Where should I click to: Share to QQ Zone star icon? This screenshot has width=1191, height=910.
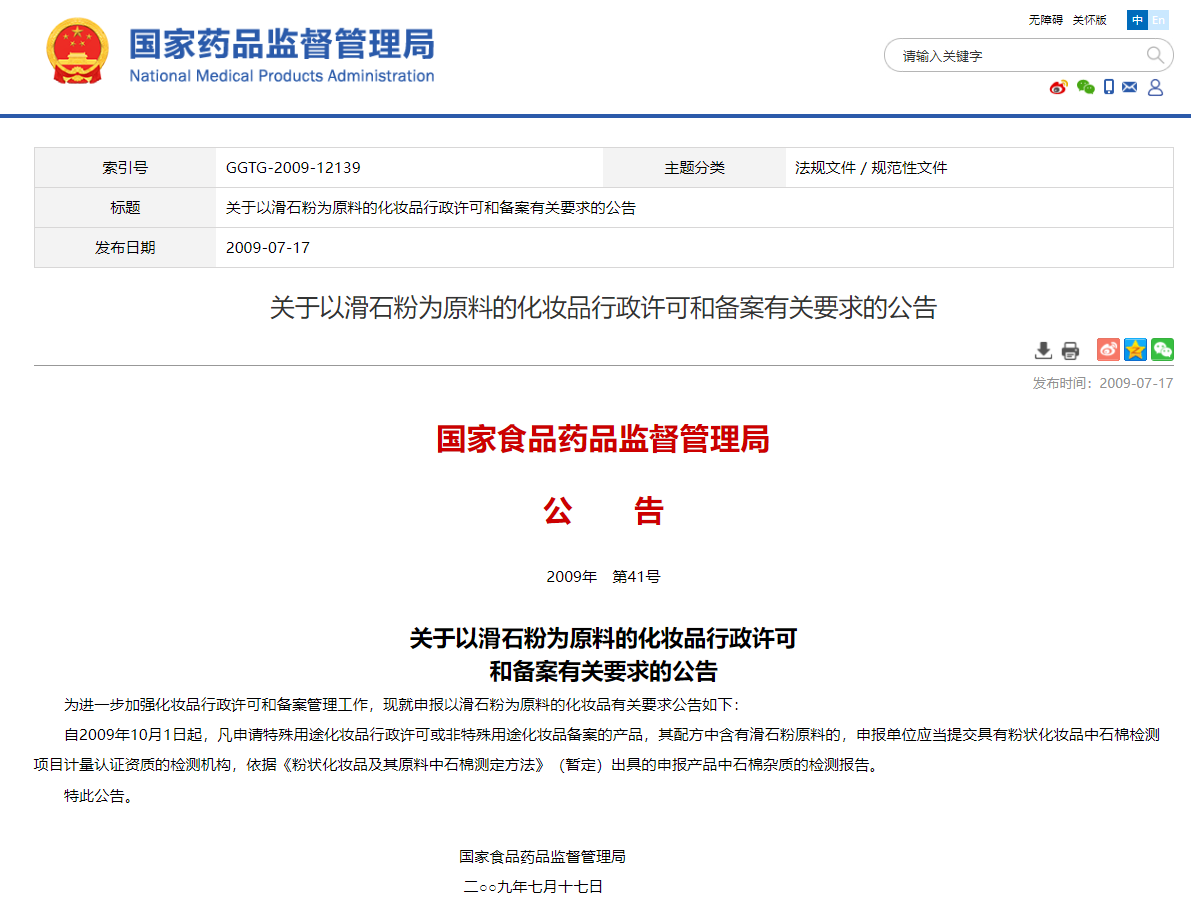(x=1135, y=349)
